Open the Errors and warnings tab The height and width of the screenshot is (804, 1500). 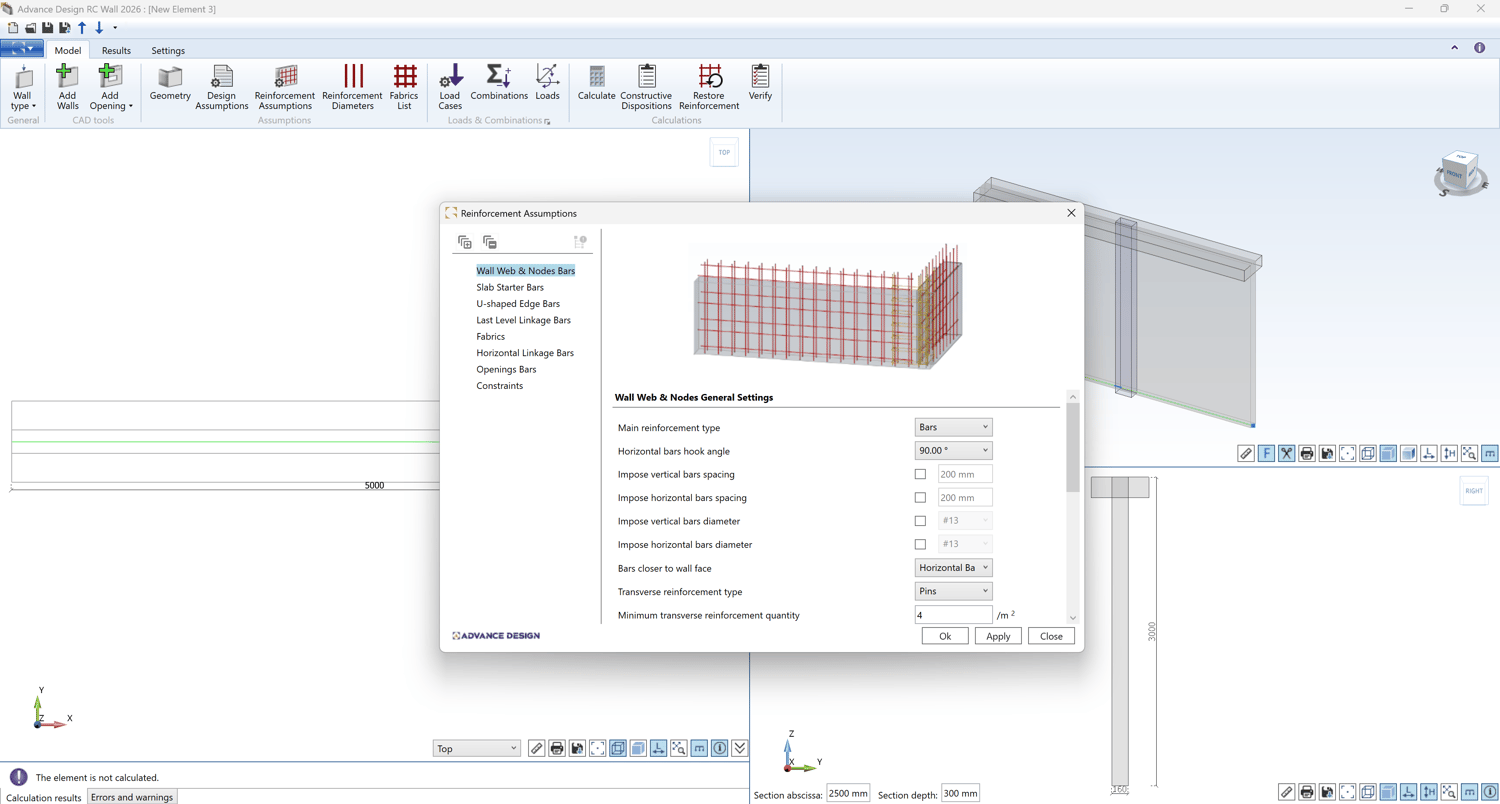(132, 797)
